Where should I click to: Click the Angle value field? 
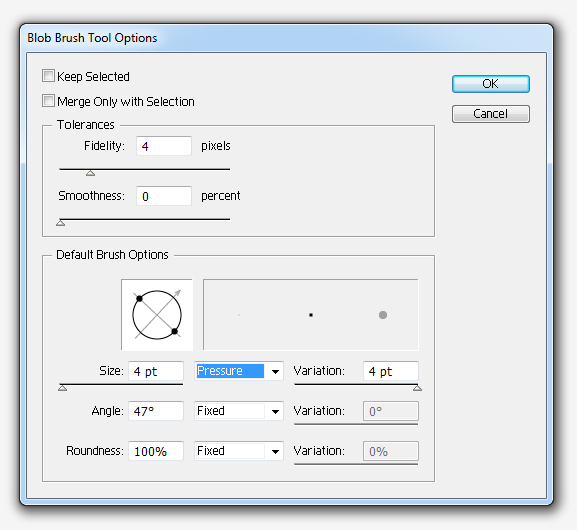pyautogui.click(x=156, y=411)
